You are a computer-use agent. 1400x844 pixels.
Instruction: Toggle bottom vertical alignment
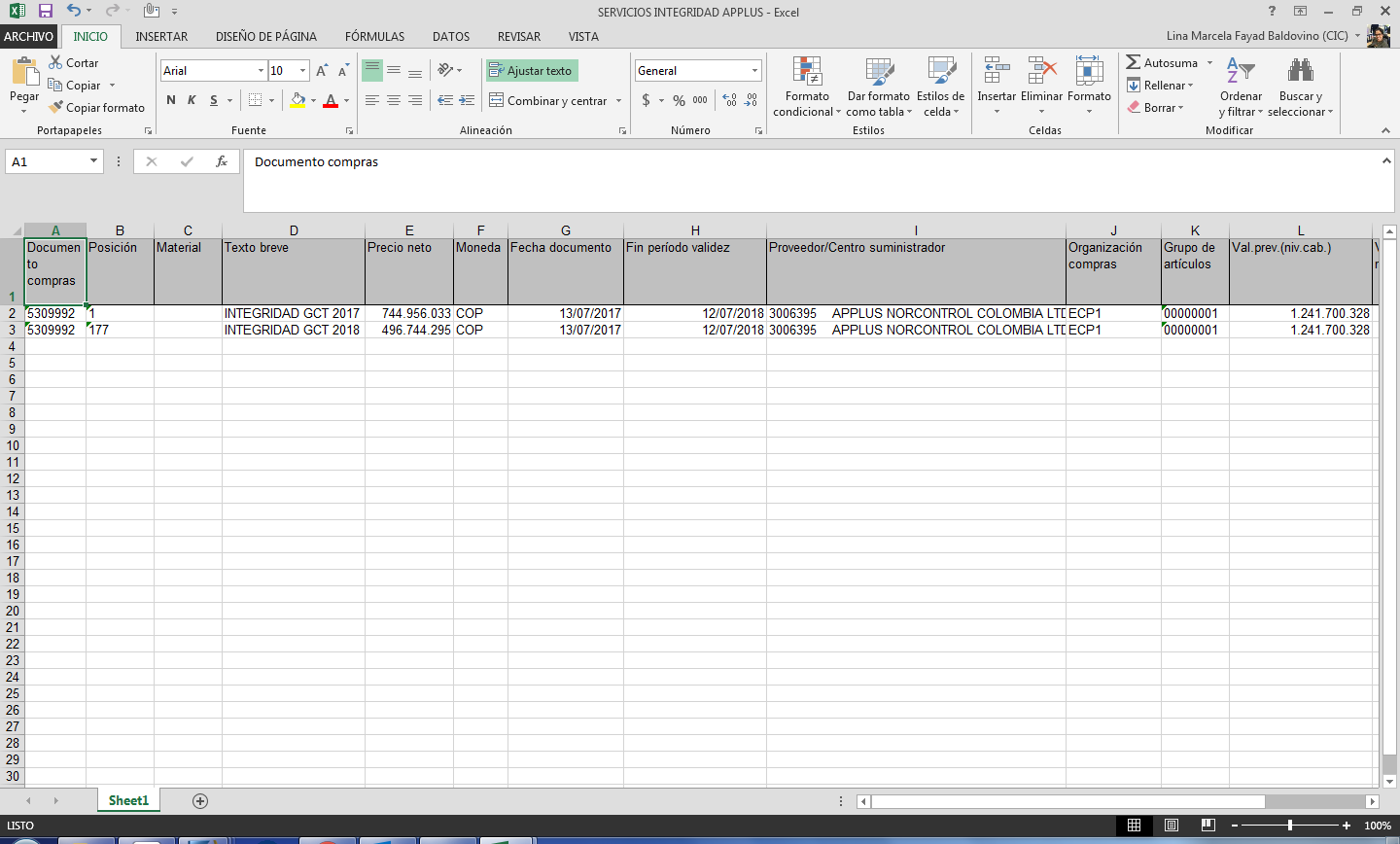[415, 71]
